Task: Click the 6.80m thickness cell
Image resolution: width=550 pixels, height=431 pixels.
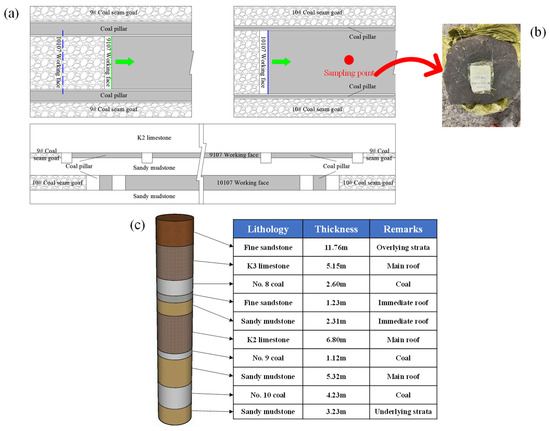Action: tap(336, 339)
